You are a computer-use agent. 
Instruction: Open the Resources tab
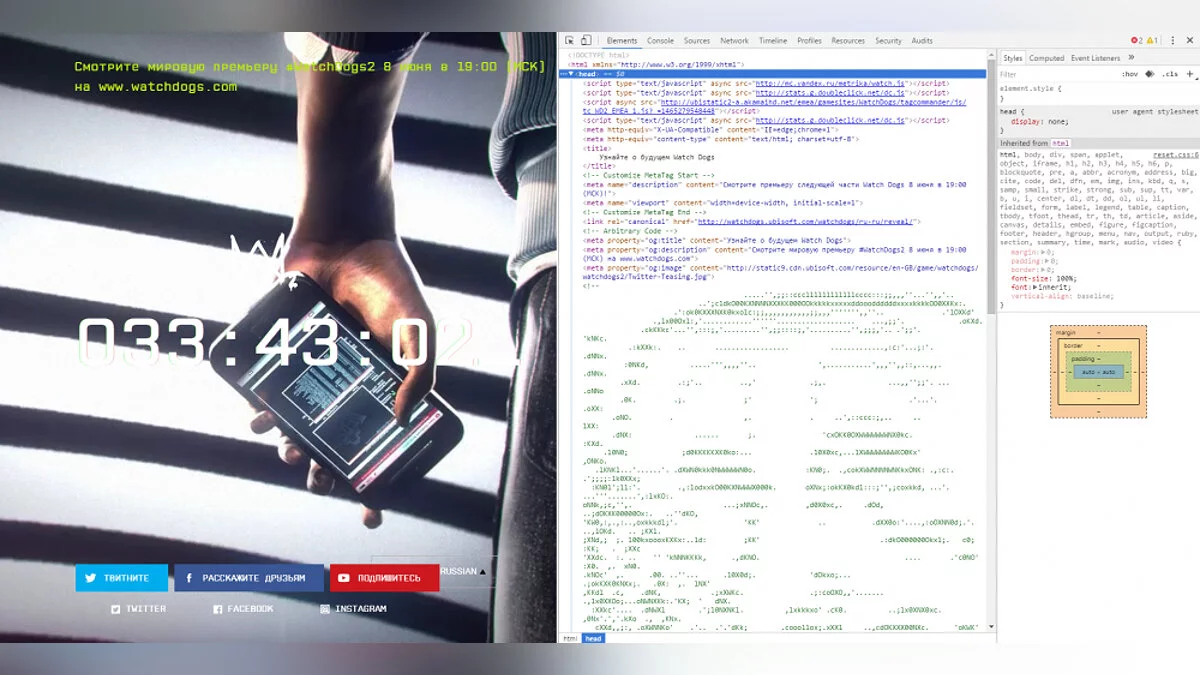point(848,41)
